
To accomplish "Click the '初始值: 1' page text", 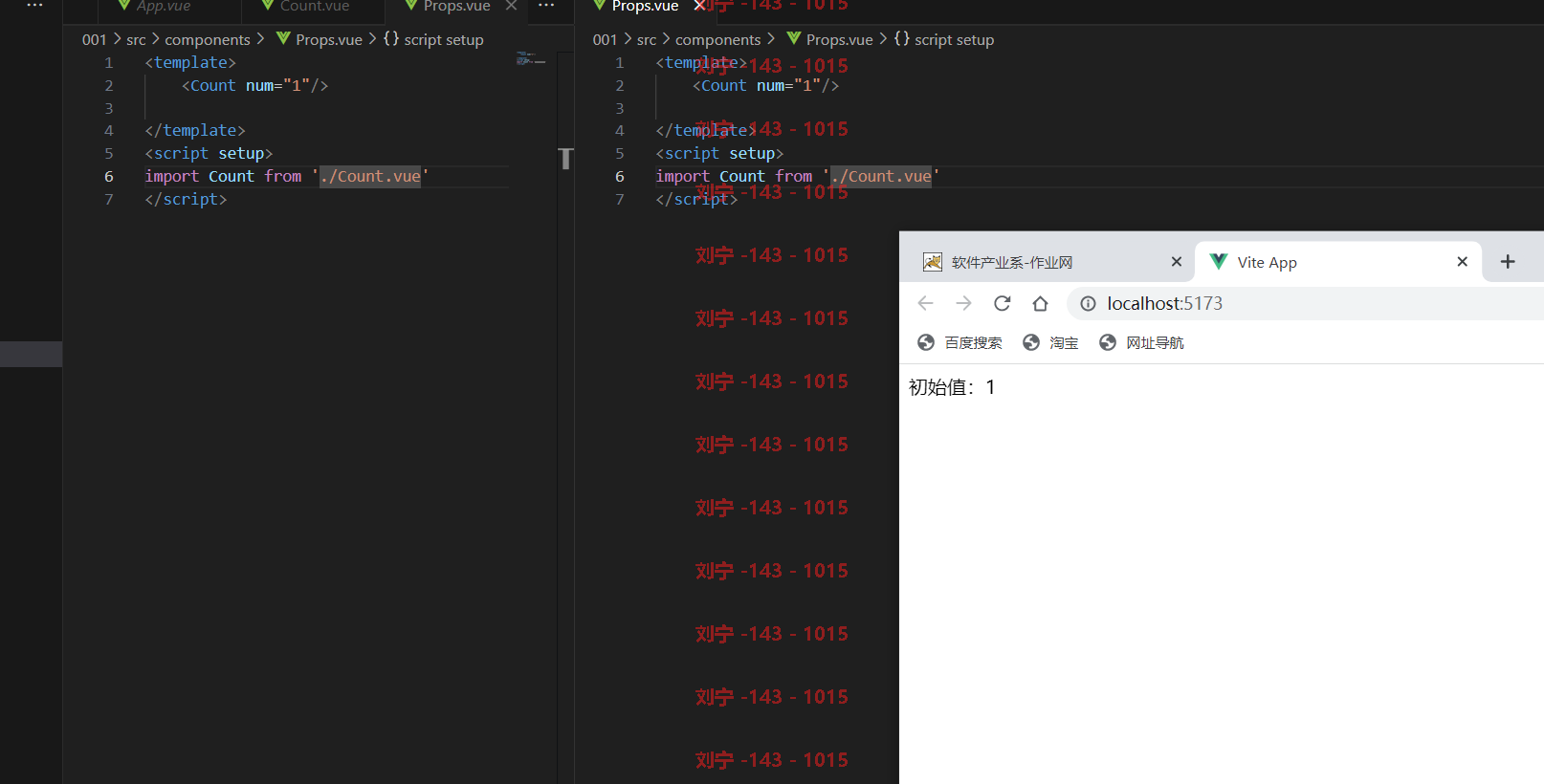I will tap(952, 387).
